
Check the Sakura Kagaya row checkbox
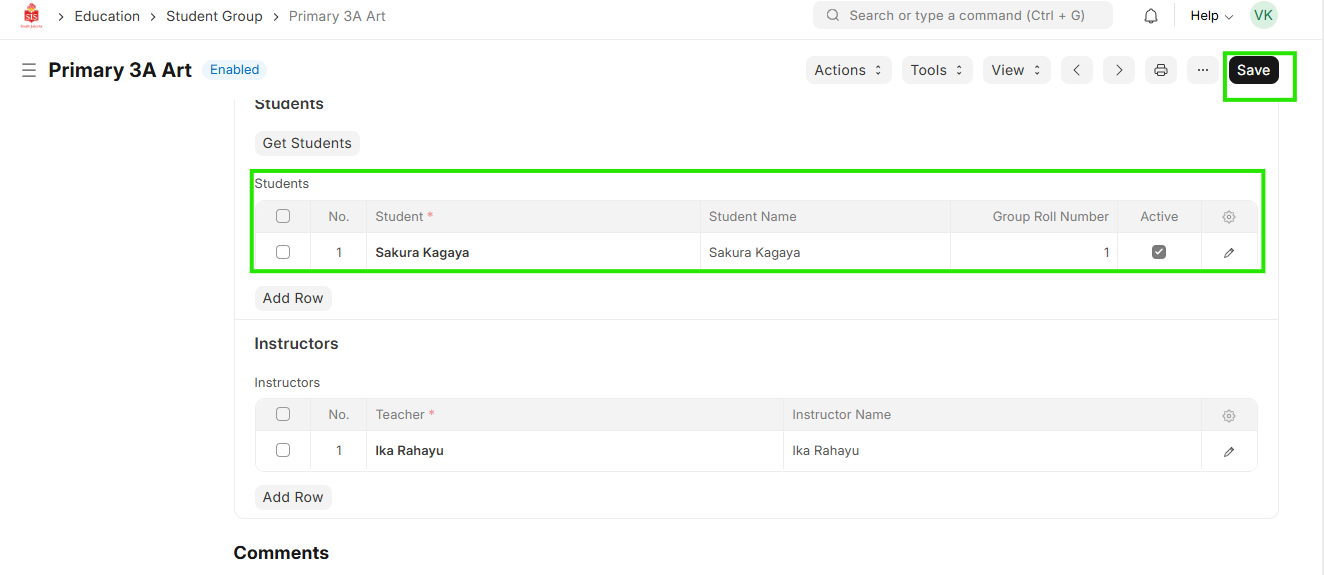pos(283,252)
